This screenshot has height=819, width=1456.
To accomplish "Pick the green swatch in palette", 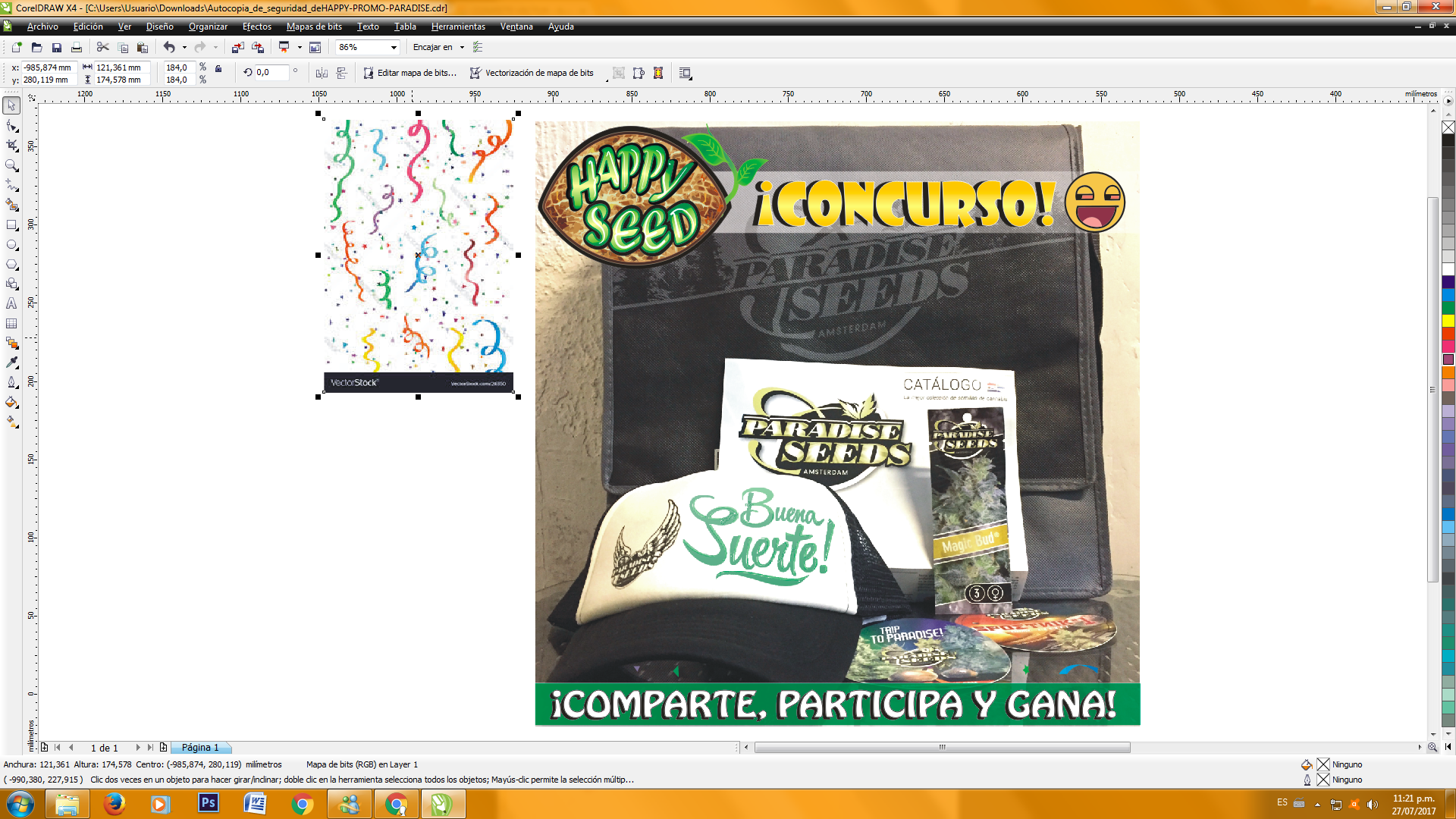I will coord(1448,307).
